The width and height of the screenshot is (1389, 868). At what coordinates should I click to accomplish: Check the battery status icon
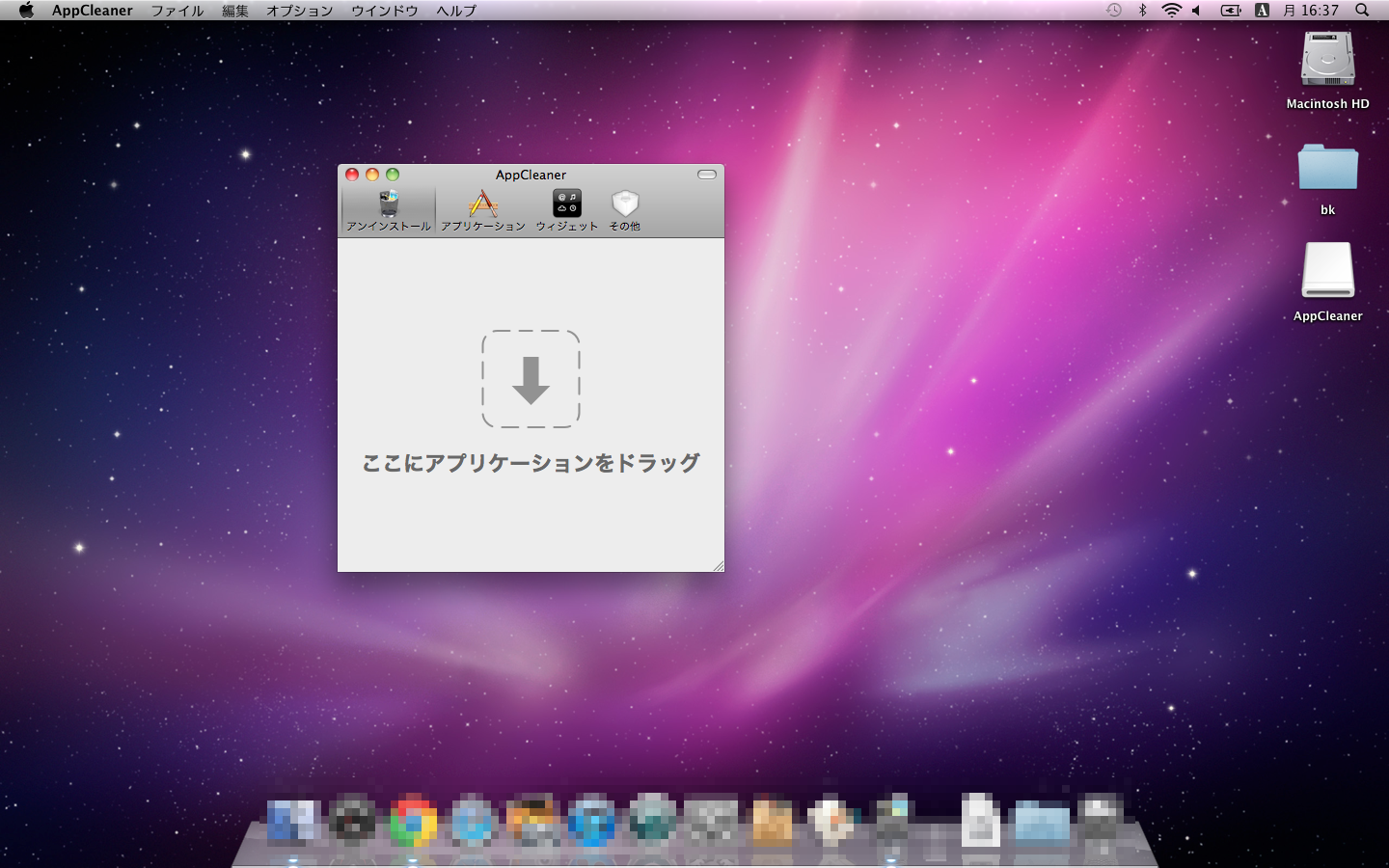(x=1231, y=11)
